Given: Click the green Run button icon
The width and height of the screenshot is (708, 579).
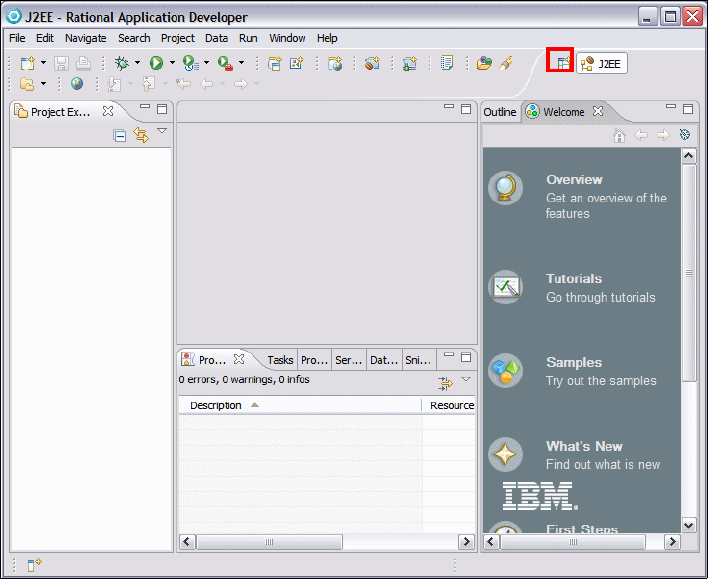Looking at the screenshot, I should 156,63.
